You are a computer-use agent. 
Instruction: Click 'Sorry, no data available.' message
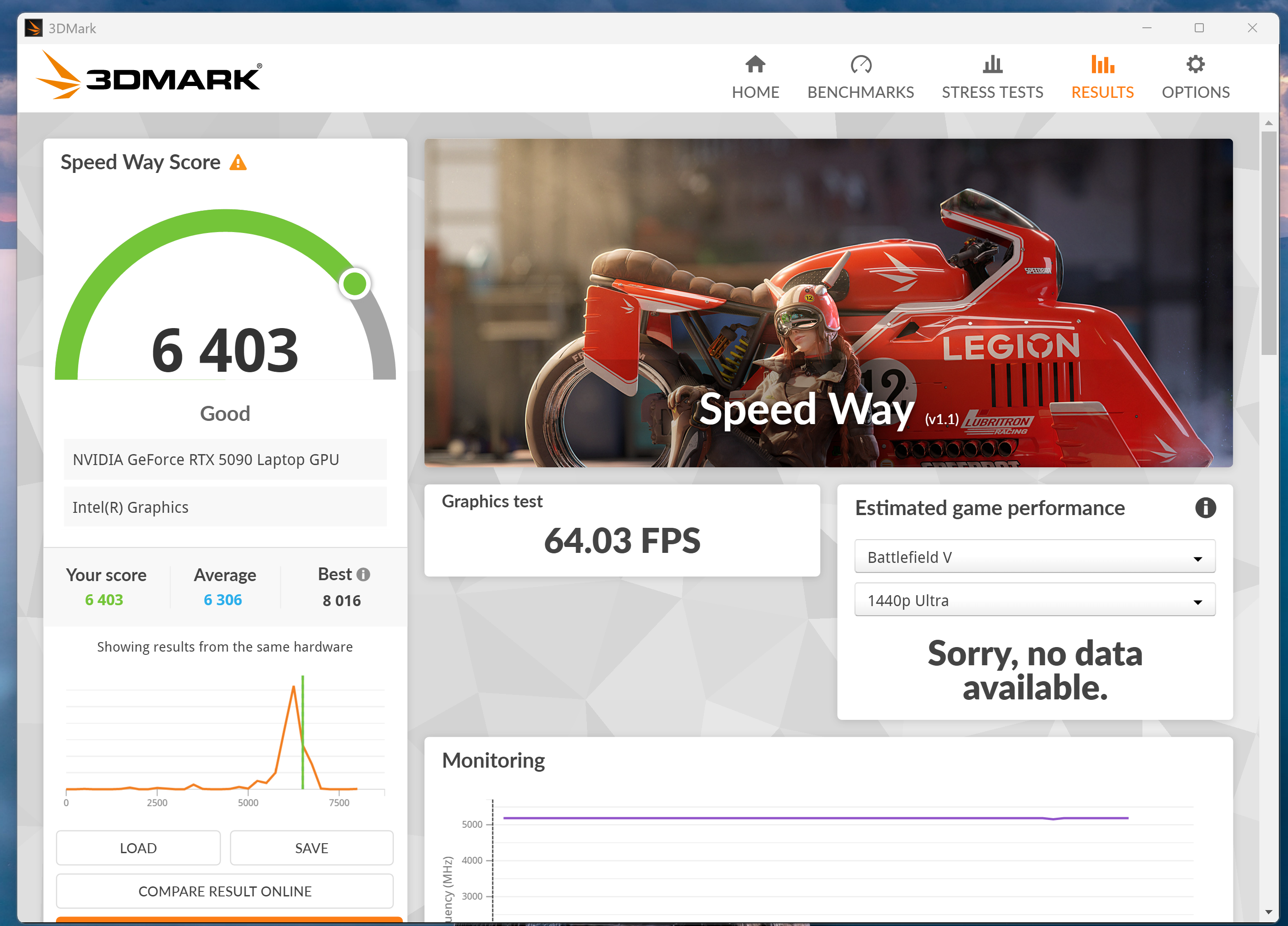pos(1035,670)
